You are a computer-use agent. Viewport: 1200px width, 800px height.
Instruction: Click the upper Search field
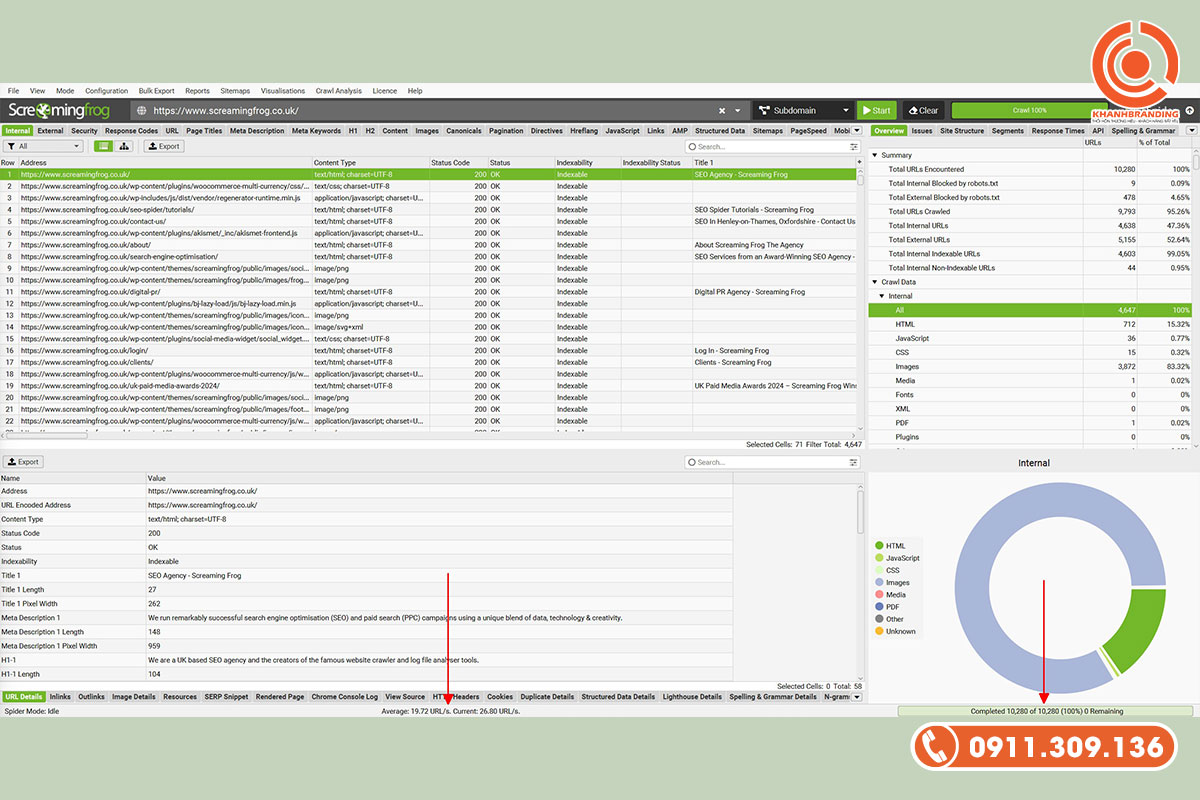coord(772,146)
